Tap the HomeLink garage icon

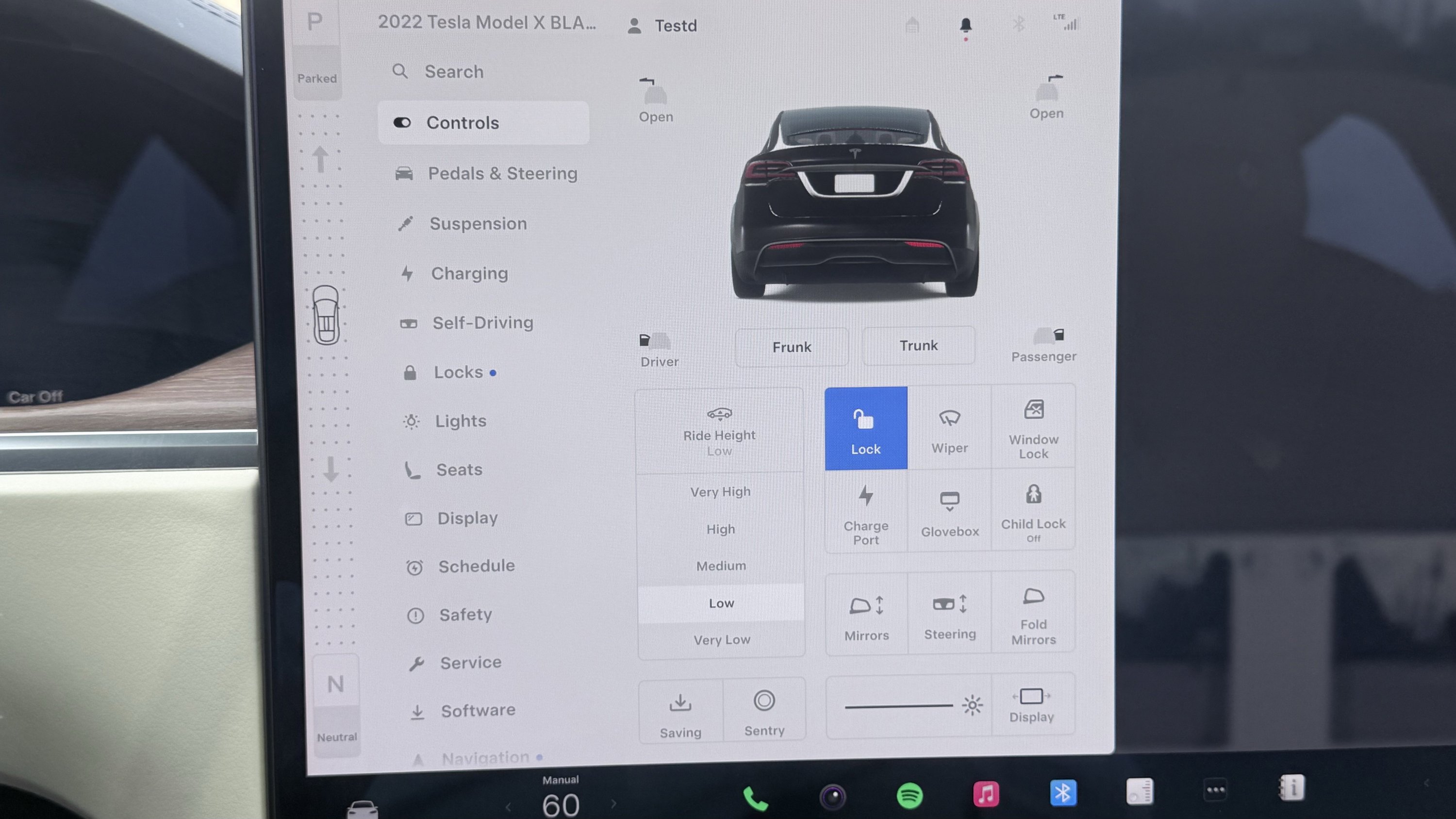click(x=912, y=25)
